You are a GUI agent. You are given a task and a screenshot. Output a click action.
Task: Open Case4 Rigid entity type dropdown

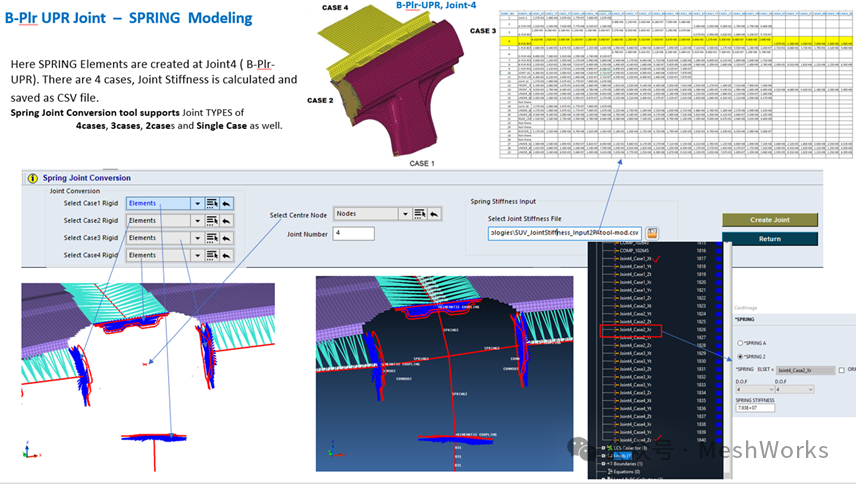pyautogui.click(x=198, y=255)
